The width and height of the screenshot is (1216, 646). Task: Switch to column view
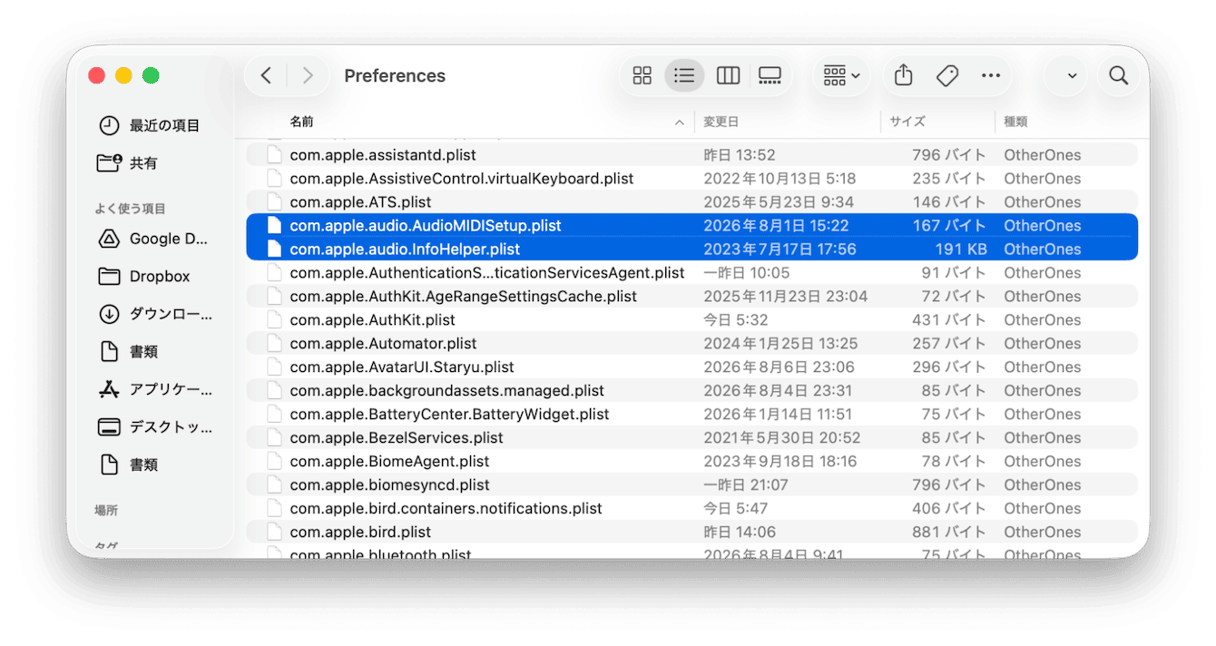[x=728, y=76]
